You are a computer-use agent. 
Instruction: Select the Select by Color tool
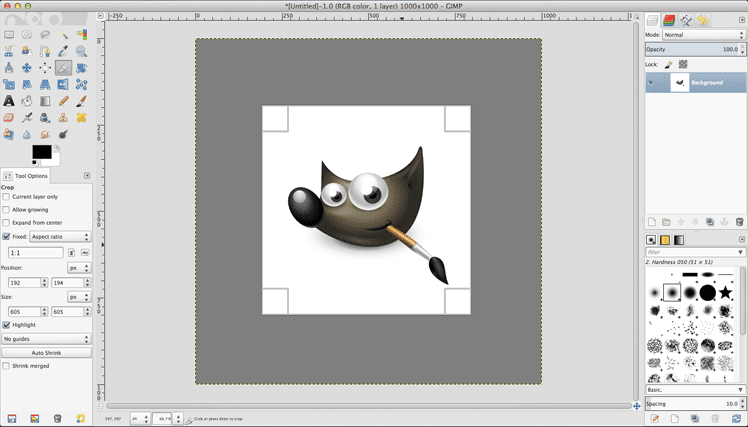[82, 34]
